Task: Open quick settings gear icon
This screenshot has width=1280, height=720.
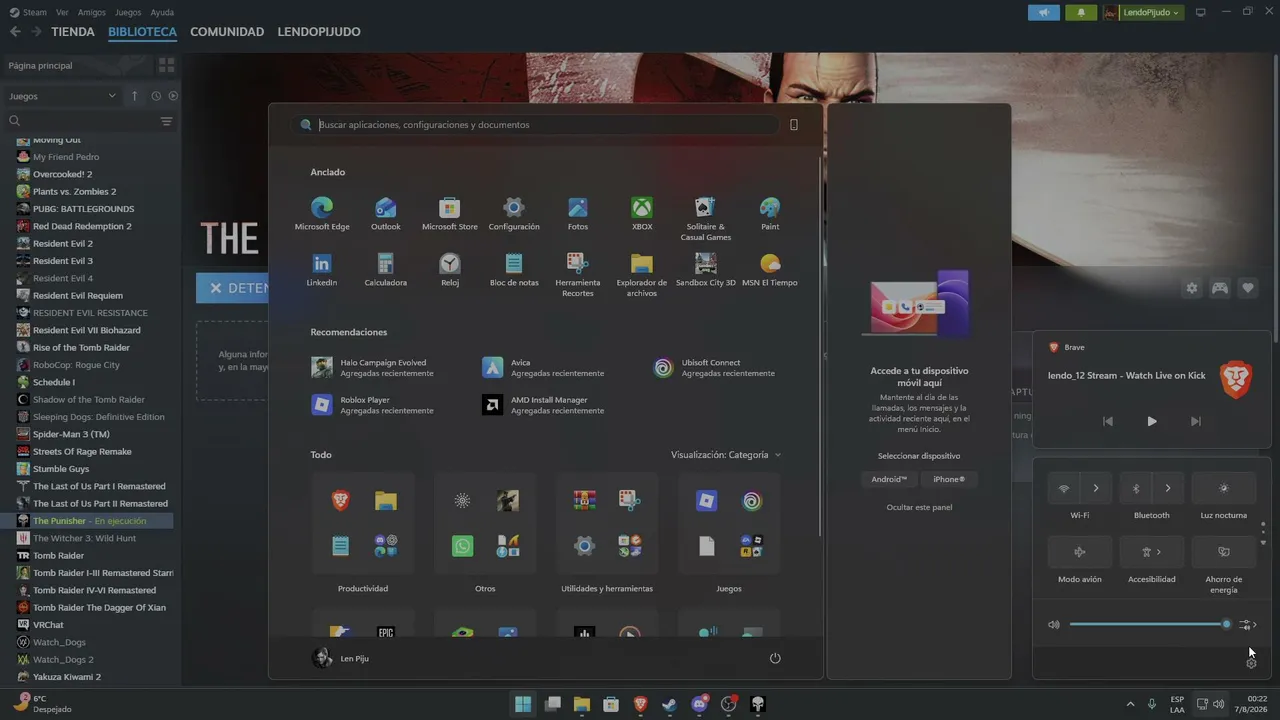Action: 1251,663
